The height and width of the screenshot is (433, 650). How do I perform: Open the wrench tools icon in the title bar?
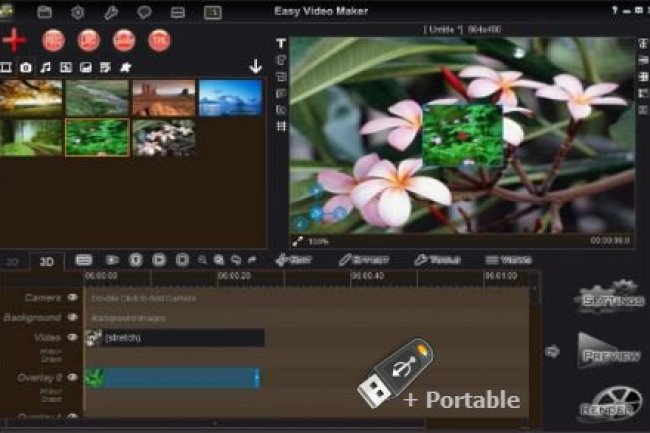[111, 12]
